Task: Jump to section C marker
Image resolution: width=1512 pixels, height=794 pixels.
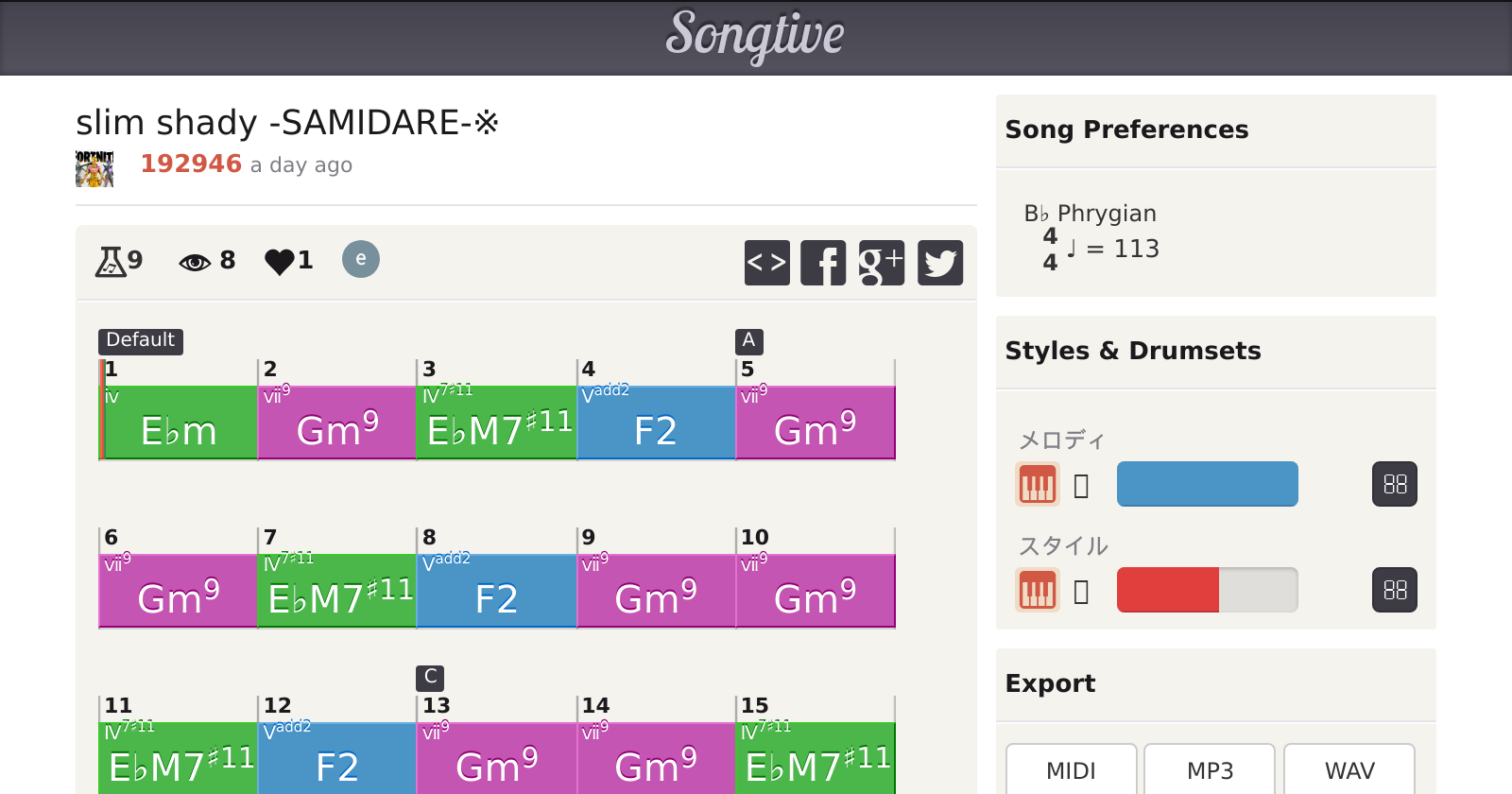Action: pyautogui.click(x=430, y=677)
